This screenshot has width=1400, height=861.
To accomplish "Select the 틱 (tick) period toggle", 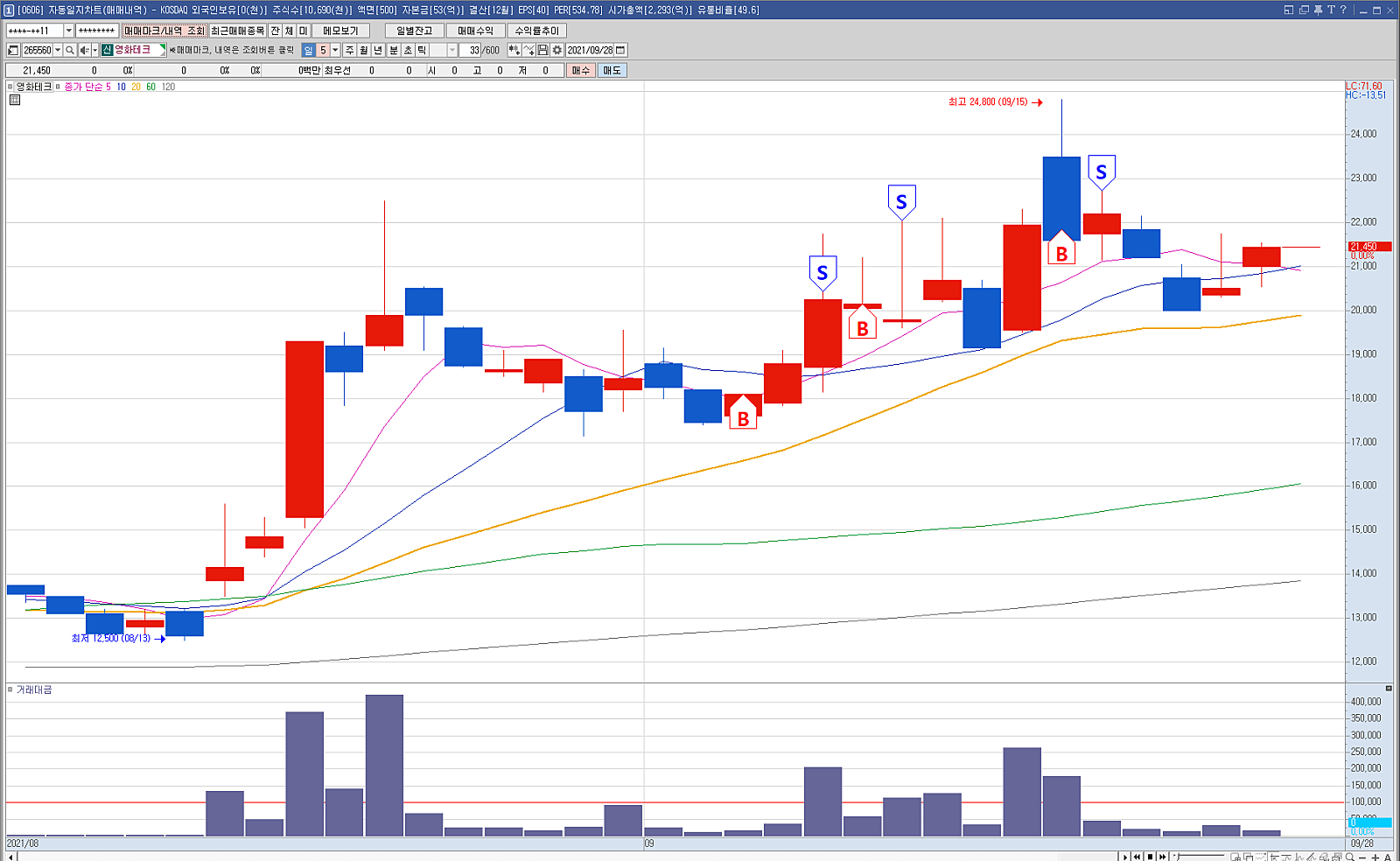I will click(422, 51).
